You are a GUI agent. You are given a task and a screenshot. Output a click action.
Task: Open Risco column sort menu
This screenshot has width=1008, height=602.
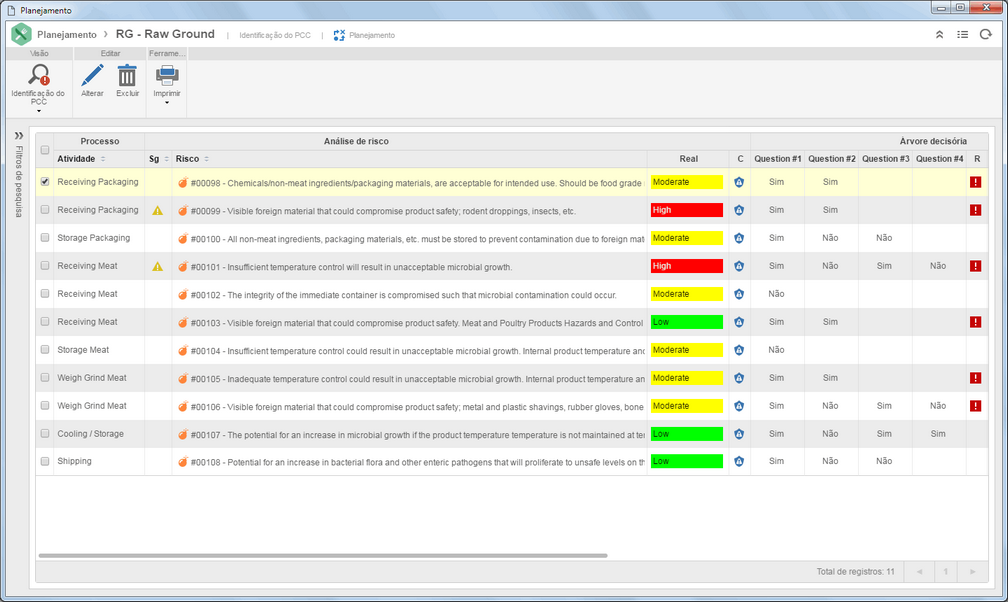click(x=206, y=159)
